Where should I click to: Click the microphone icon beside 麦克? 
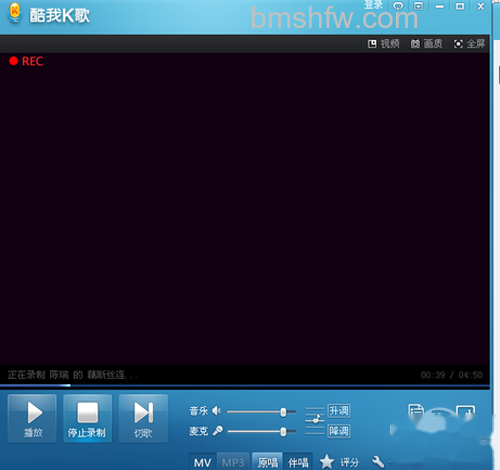[218, 431]
